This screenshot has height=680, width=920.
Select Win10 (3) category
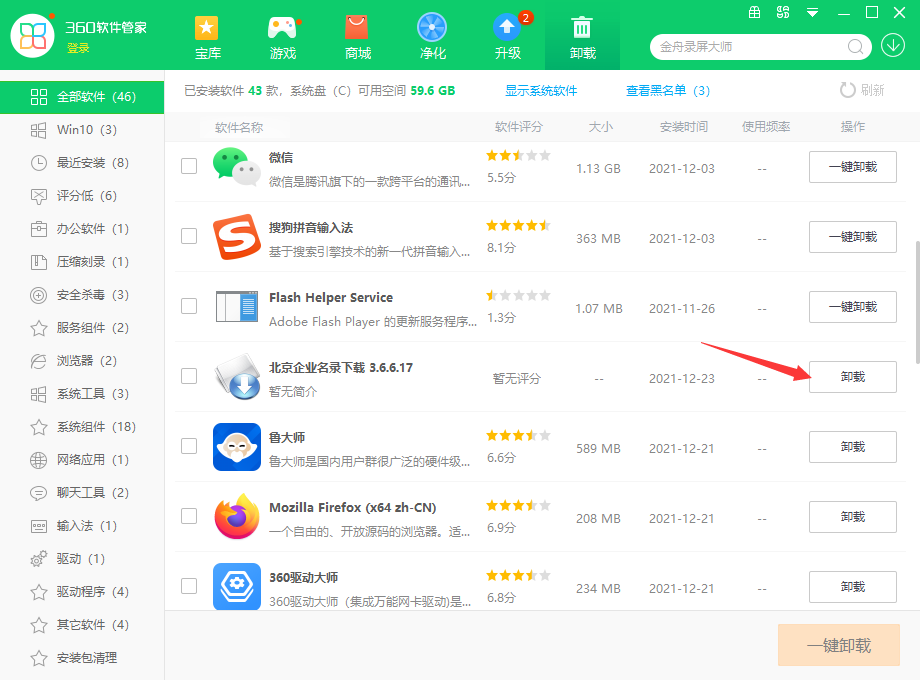click(x=82, y=130)
